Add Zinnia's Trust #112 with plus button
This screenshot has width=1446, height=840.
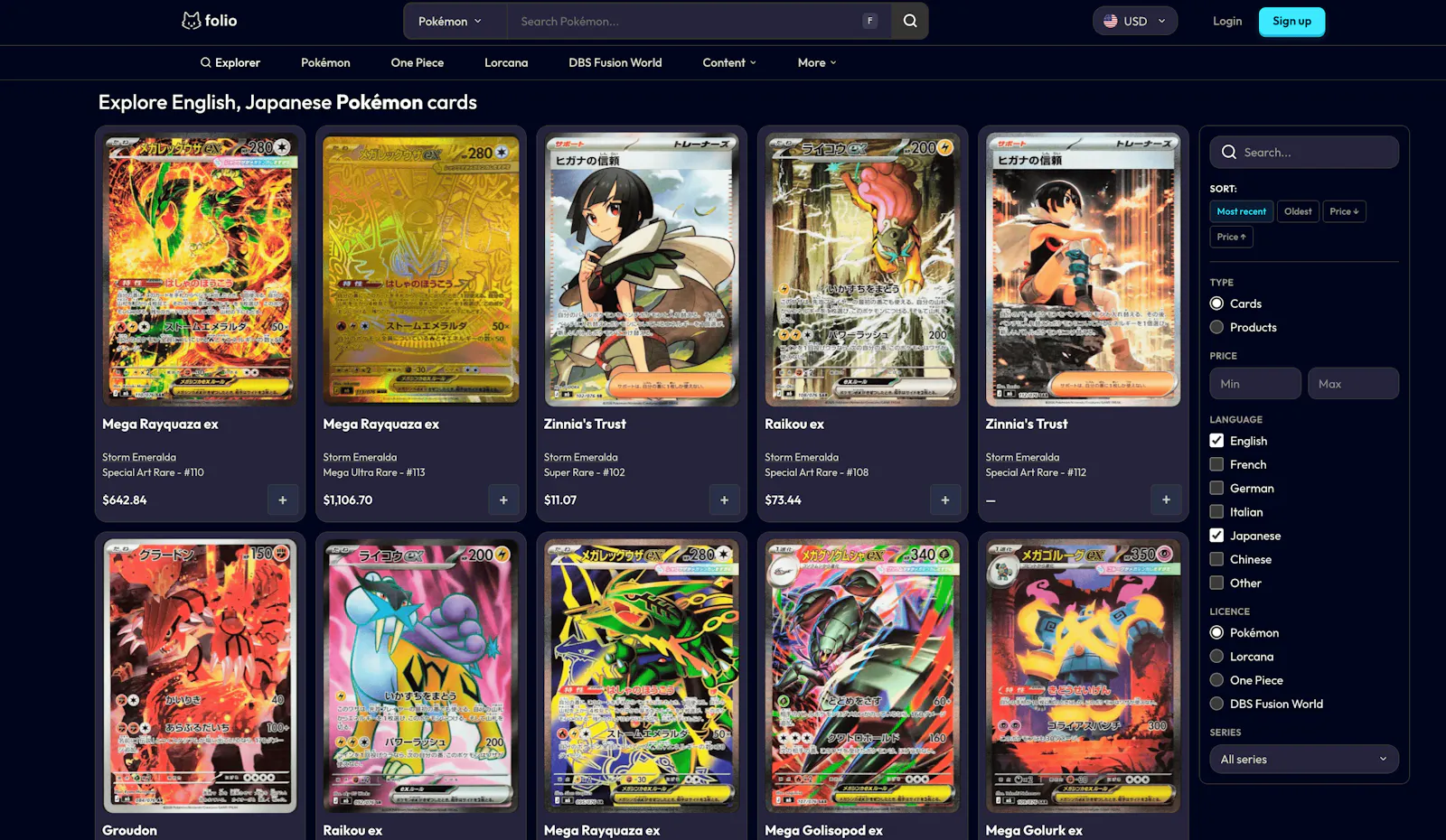pyautogui.click(x=1166, y=499)
